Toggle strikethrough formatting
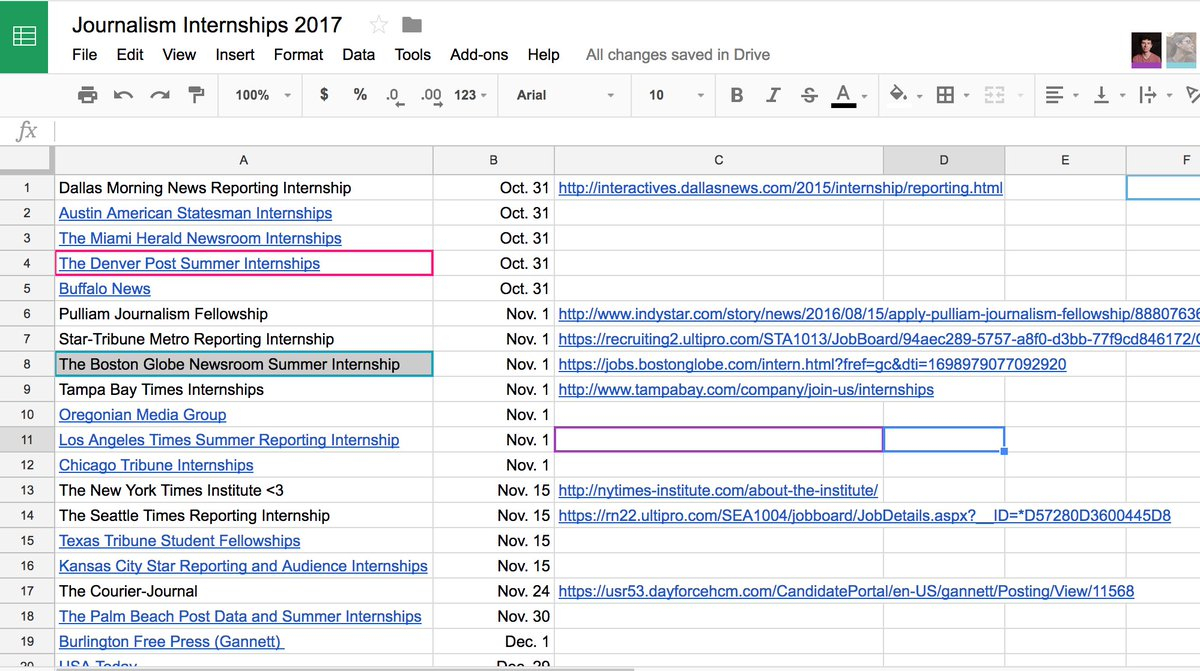Screen dimensions: 1200x671 (808, 95)
